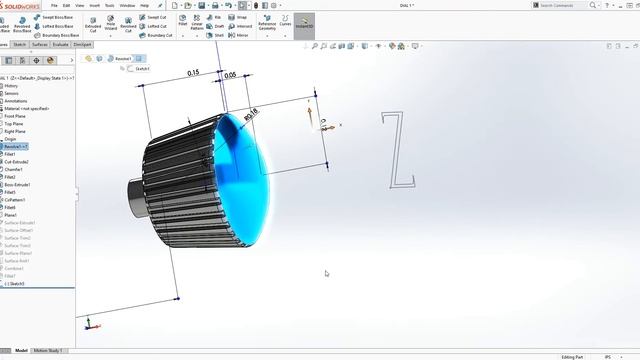Click the Rebuild traffic light icon

pyautogui.click(x=256, y=6)
